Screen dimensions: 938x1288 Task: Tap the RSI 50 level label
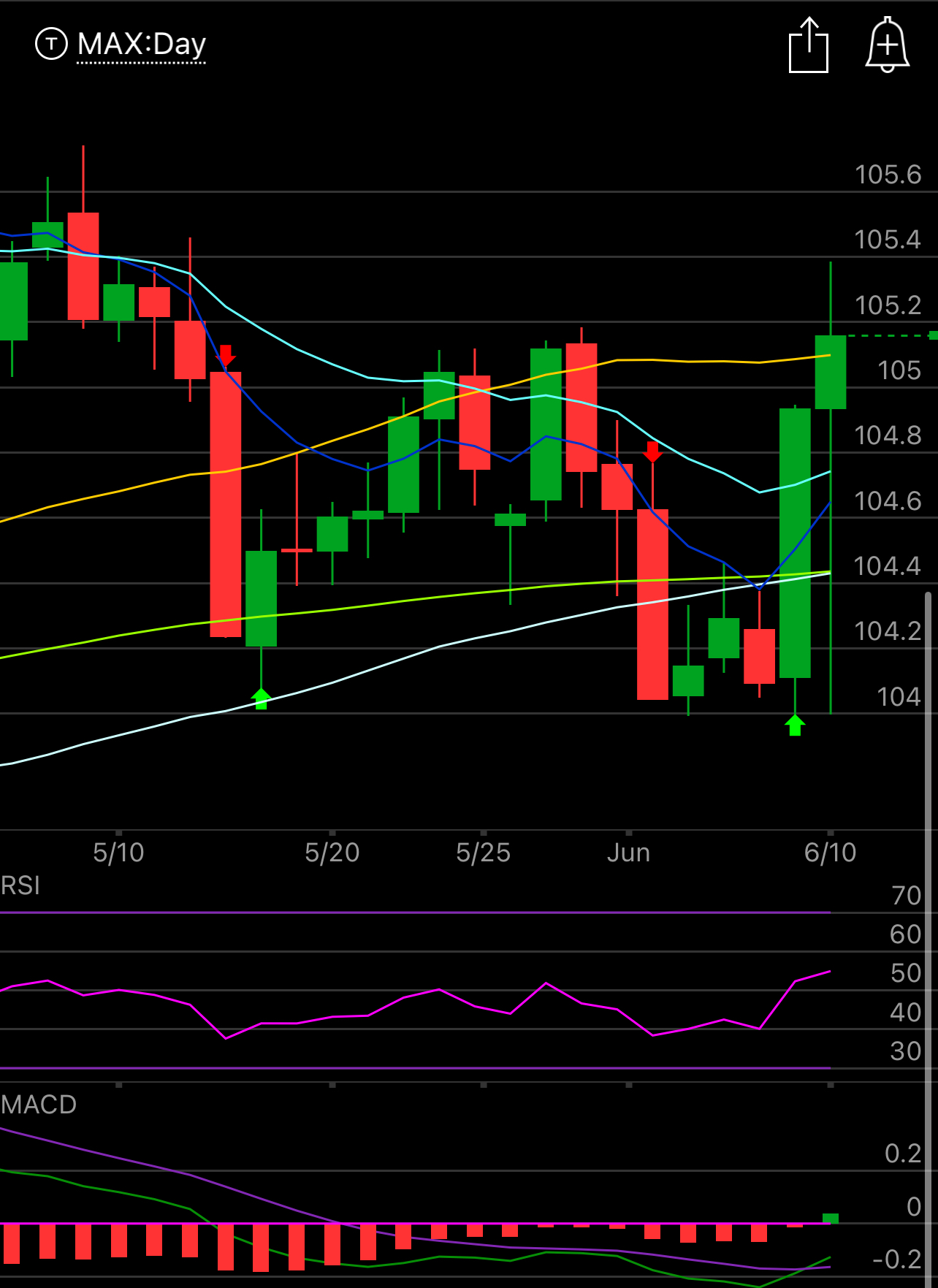point(907,973)
